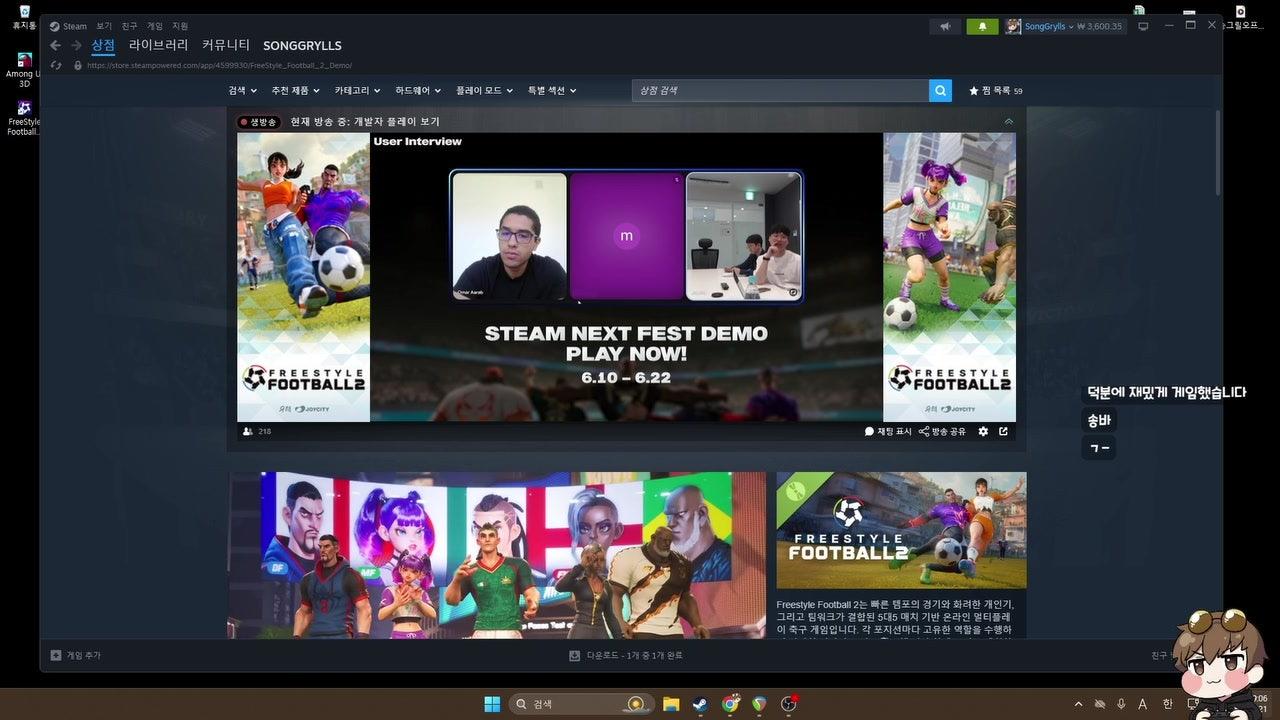Click the 생방송 live badge
1280x720 pixels.
coord(258,122)
